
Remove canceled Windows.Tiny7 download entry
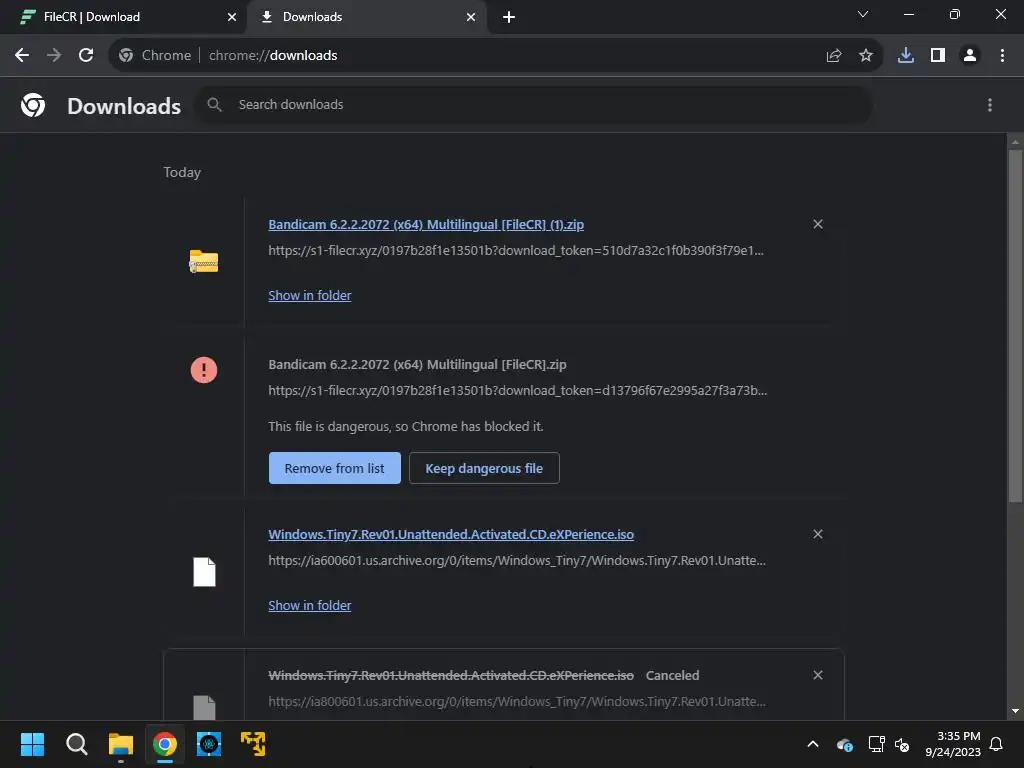[x=818, y=675]
